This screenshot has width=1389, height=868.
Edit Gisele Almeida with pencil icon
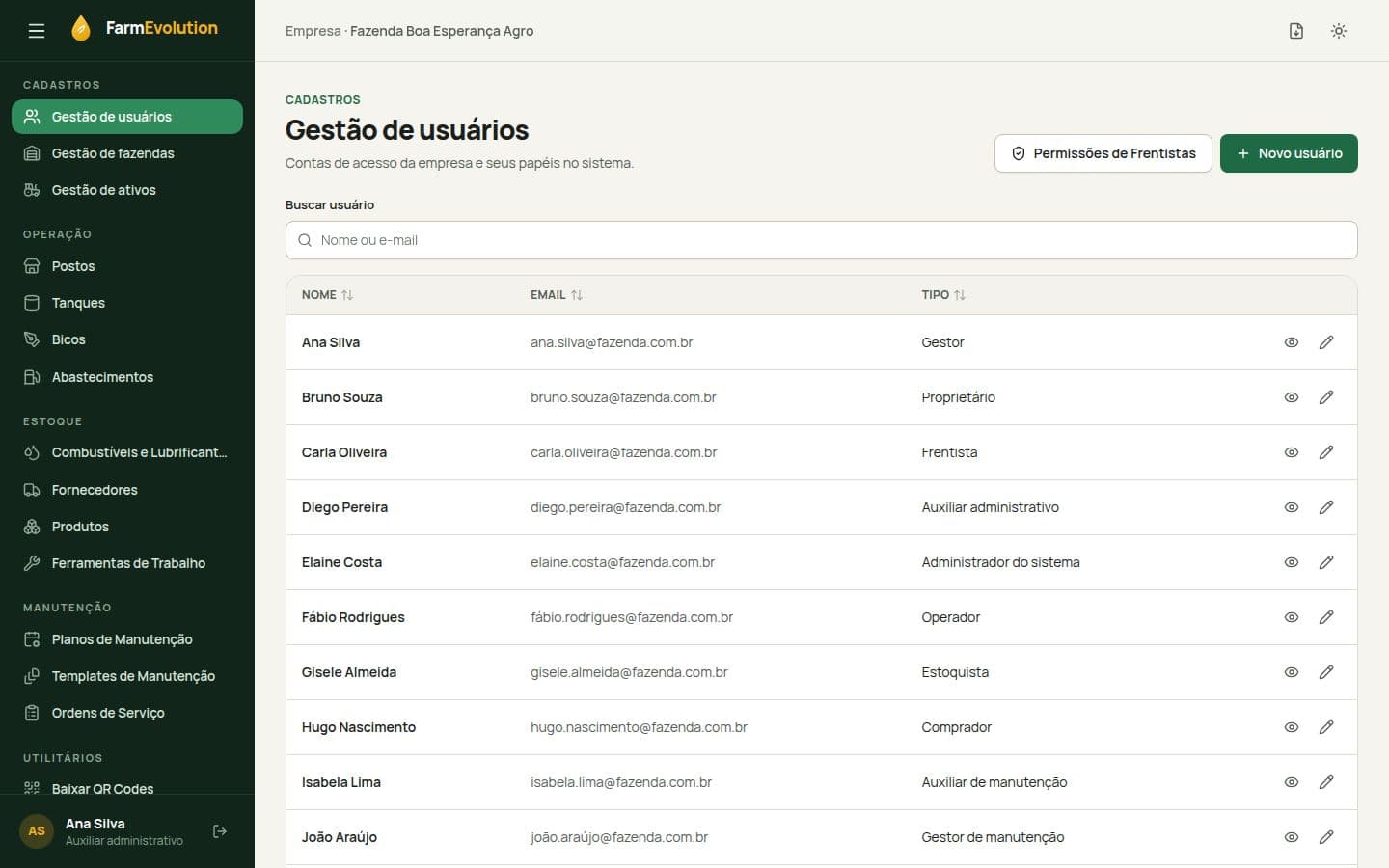coord(1326,672)
